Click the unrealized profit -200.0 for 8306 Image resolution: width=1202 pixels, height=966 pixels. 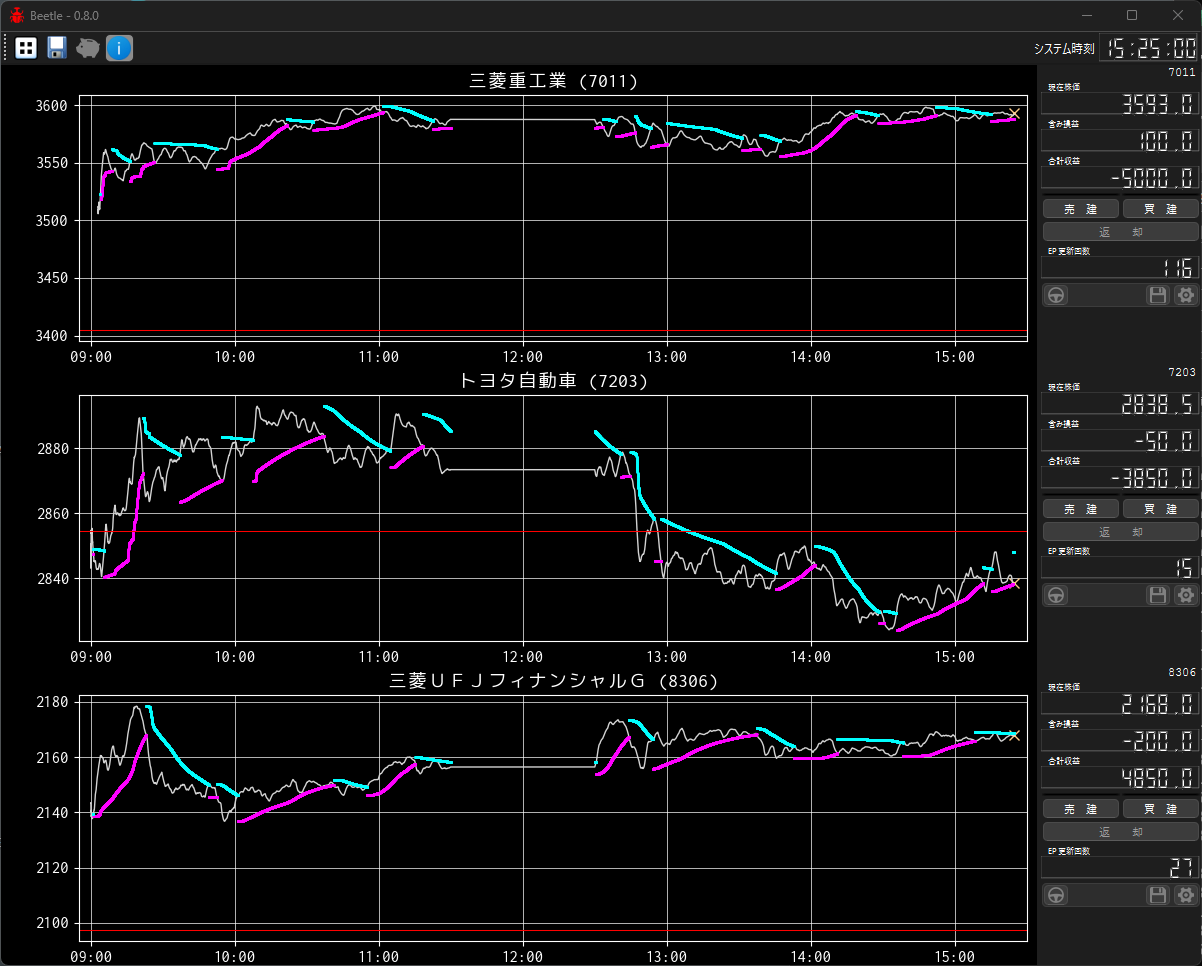click(x=1120, y=741)
